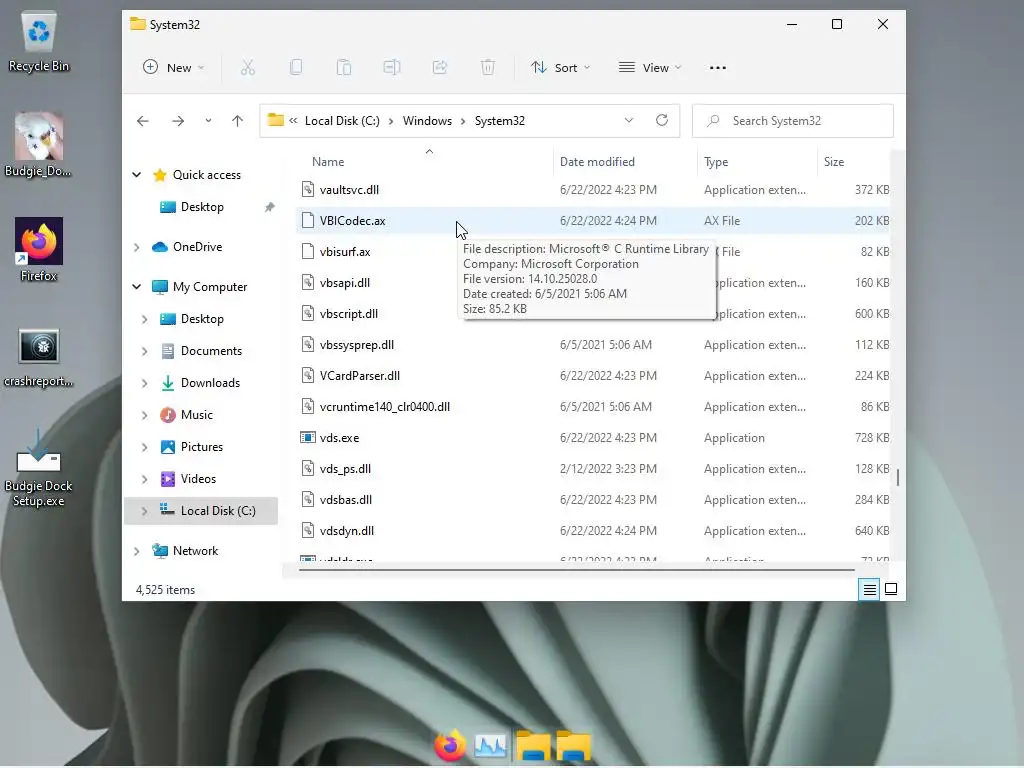The image size is (1024, 768).
Task: Switch to details view layout icon
Action: pyautogui.click(x=869, y=590)
